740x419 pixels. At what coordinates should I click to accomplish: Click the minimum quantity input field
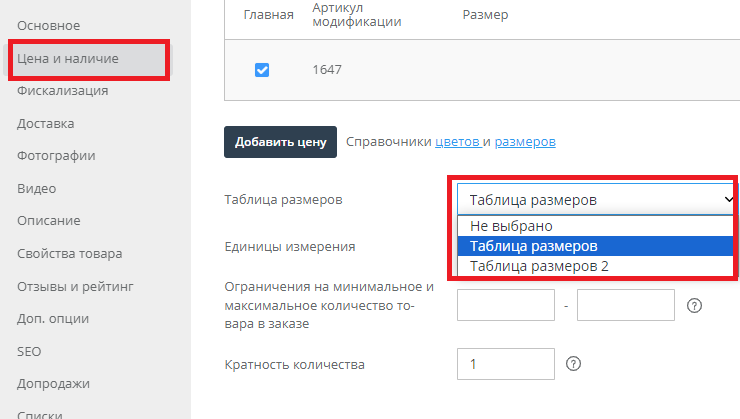click(505, 306)
